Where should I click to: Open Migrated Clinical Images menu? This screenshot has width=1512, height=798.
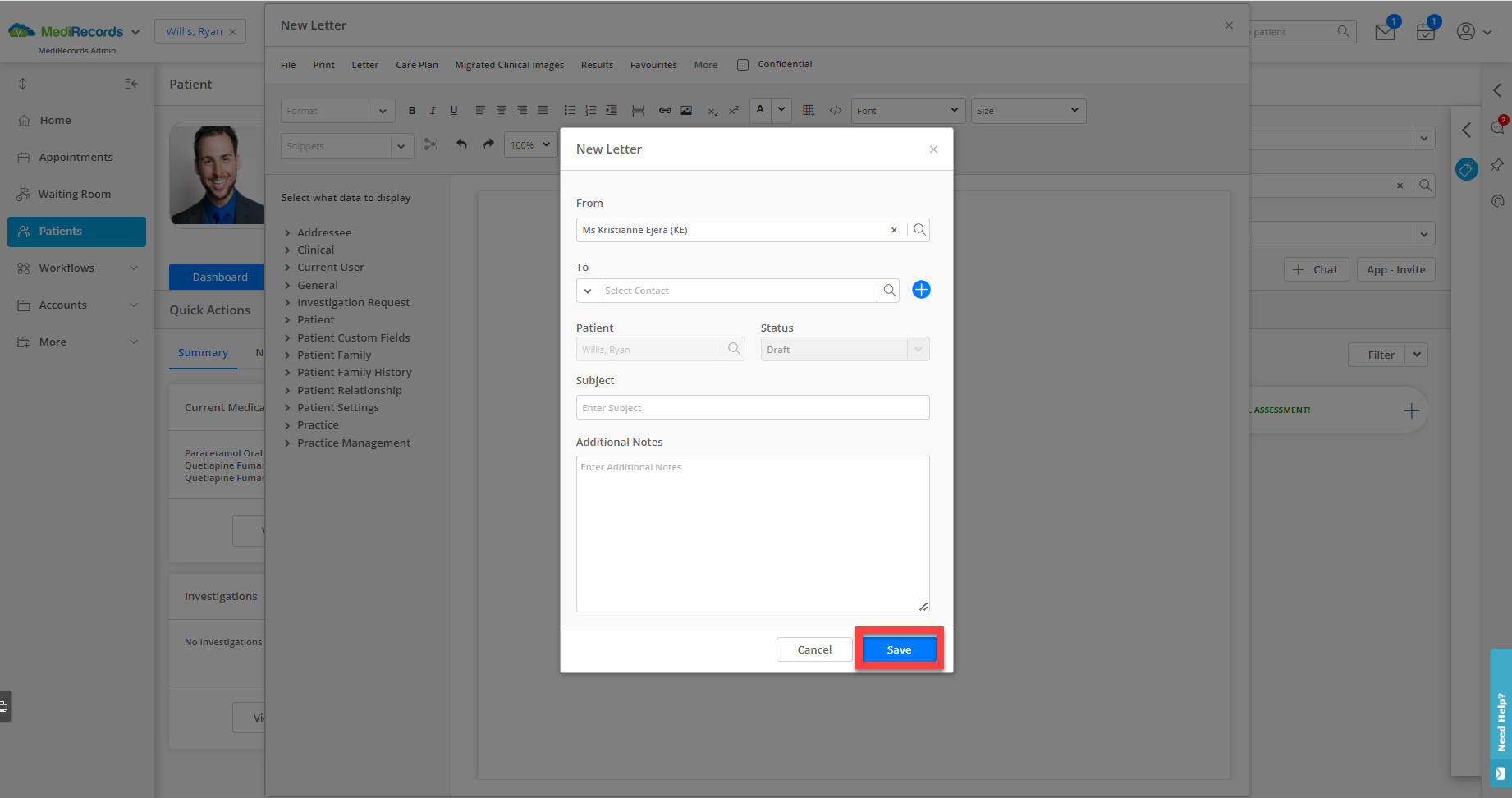510,65
